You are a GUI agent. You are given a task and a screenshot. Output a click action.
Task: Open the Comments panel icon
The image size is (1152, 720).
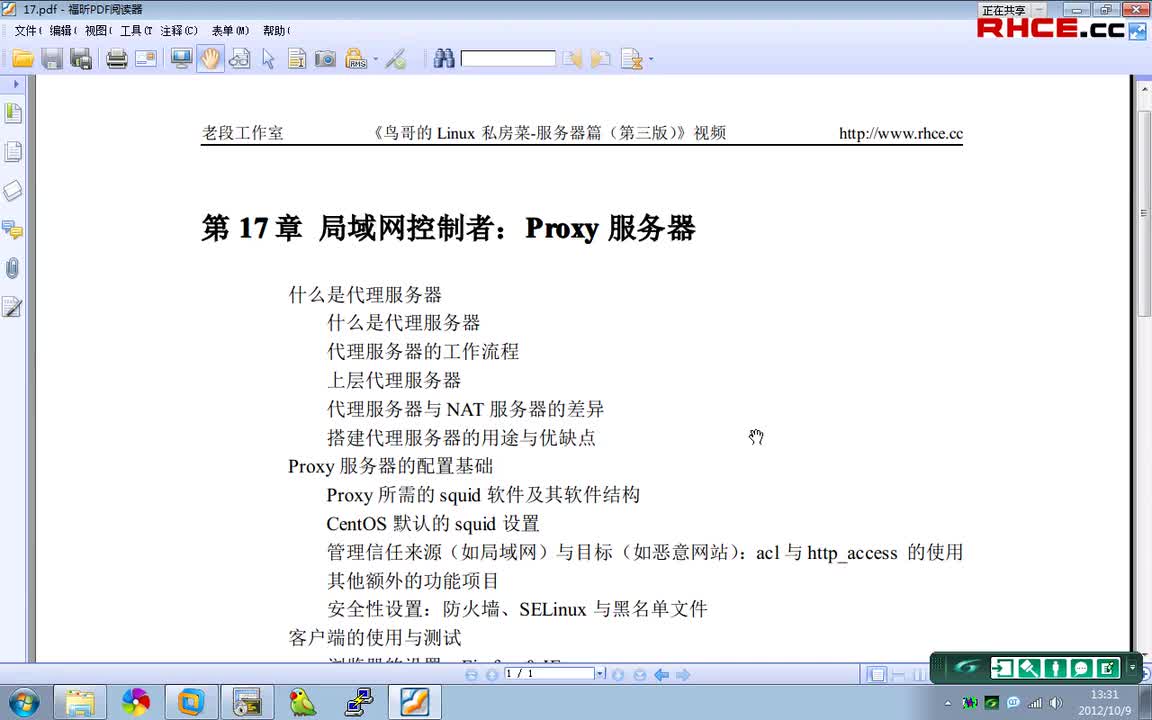point(12,230)
